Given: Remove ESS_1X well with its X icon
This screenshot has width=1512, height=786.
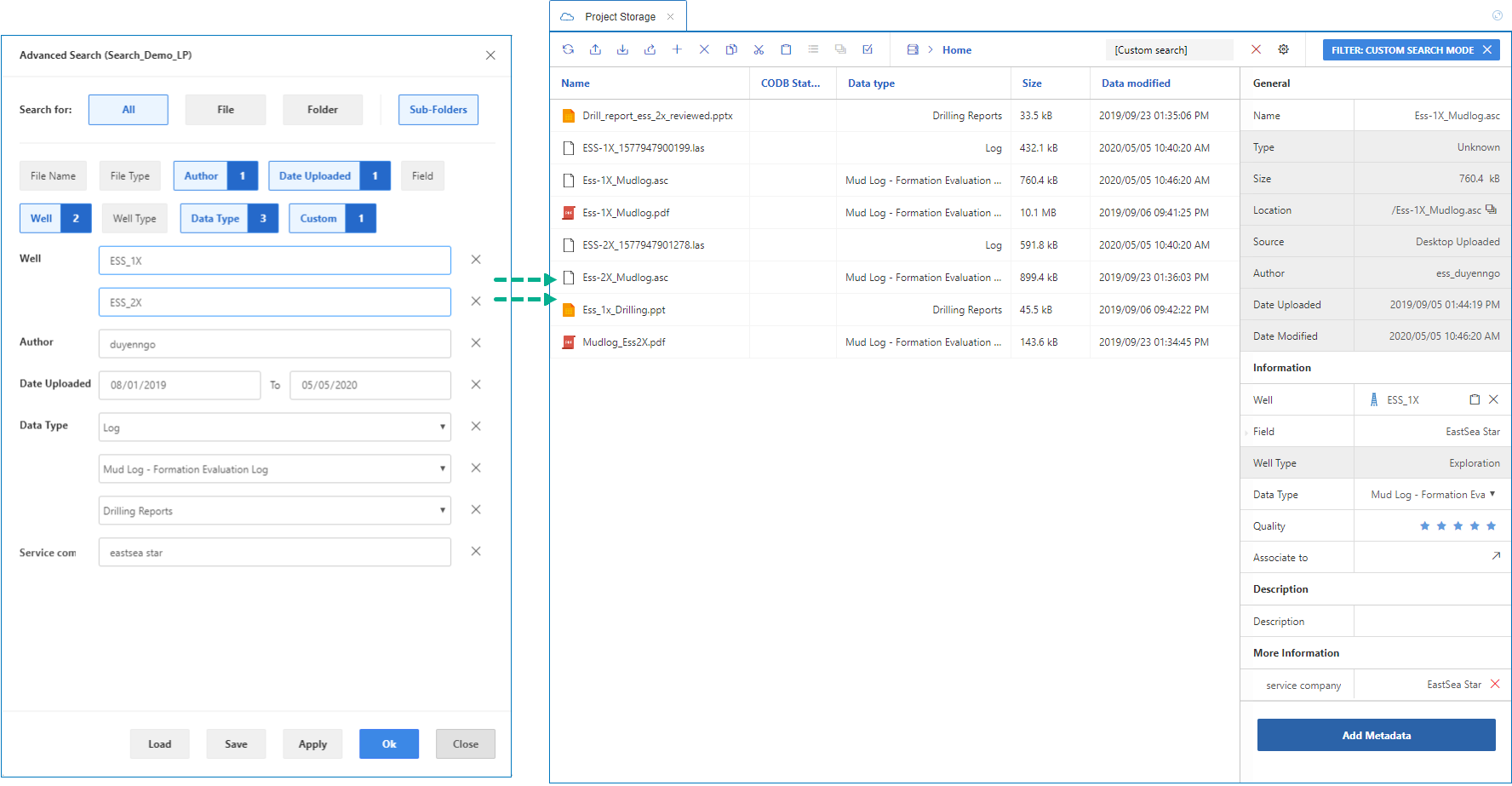Looking at the screenshot, I should [x=1493, y=399].
